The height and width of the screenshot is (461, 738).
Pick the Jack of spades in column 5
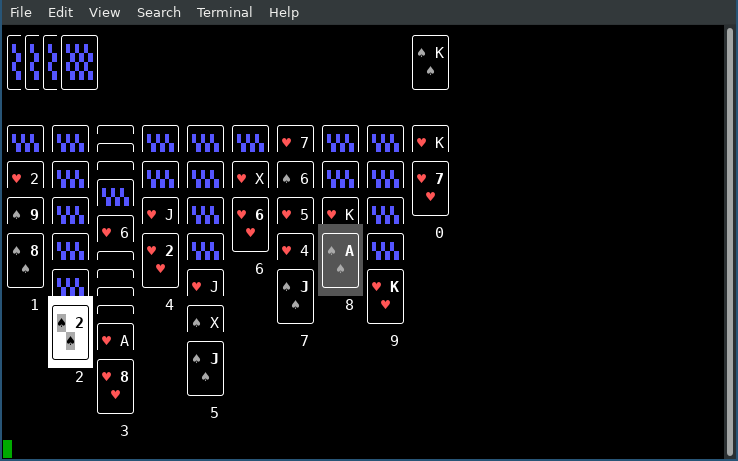point(205,368)
